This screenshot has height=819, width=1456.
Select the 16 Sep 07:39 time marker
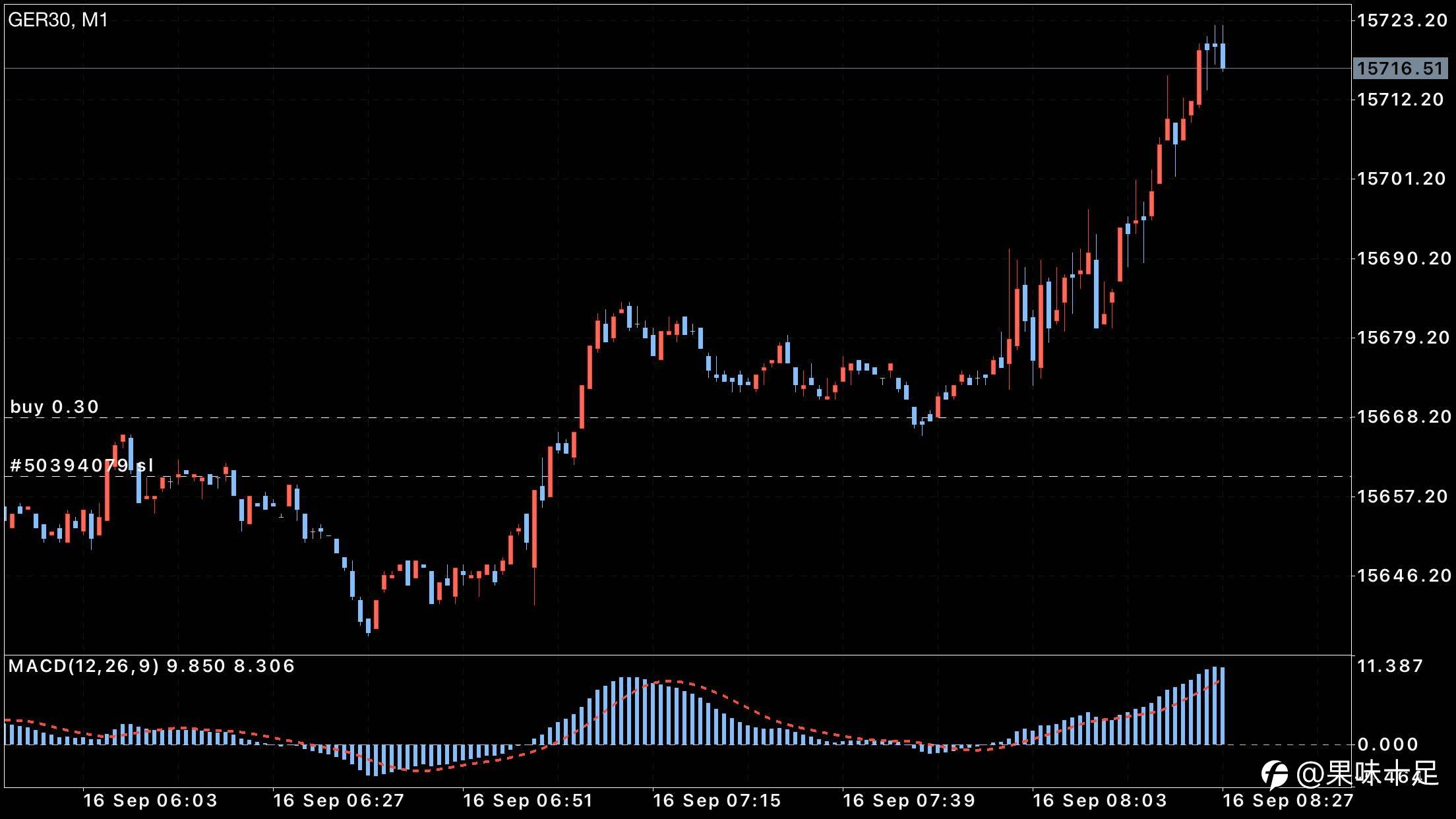pyautogui.click(x=909, y=801)
